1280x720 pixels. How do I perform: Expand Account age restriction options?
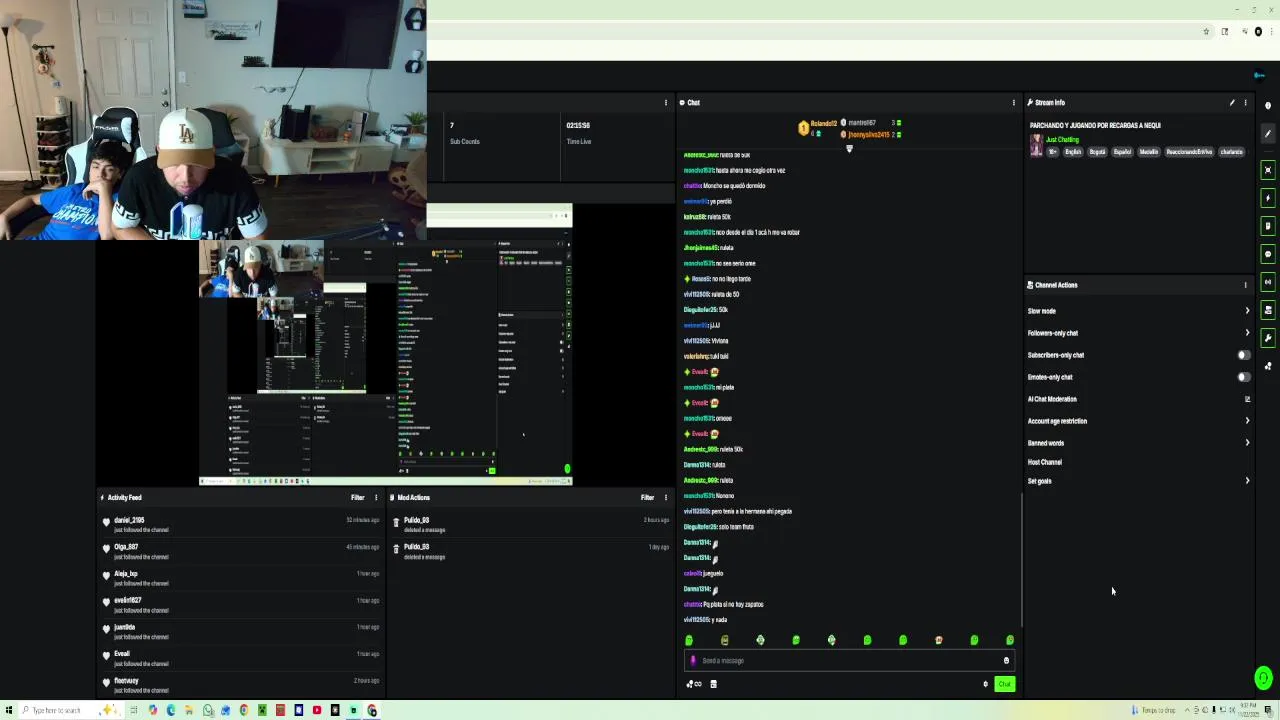(x=1247, y=421)
